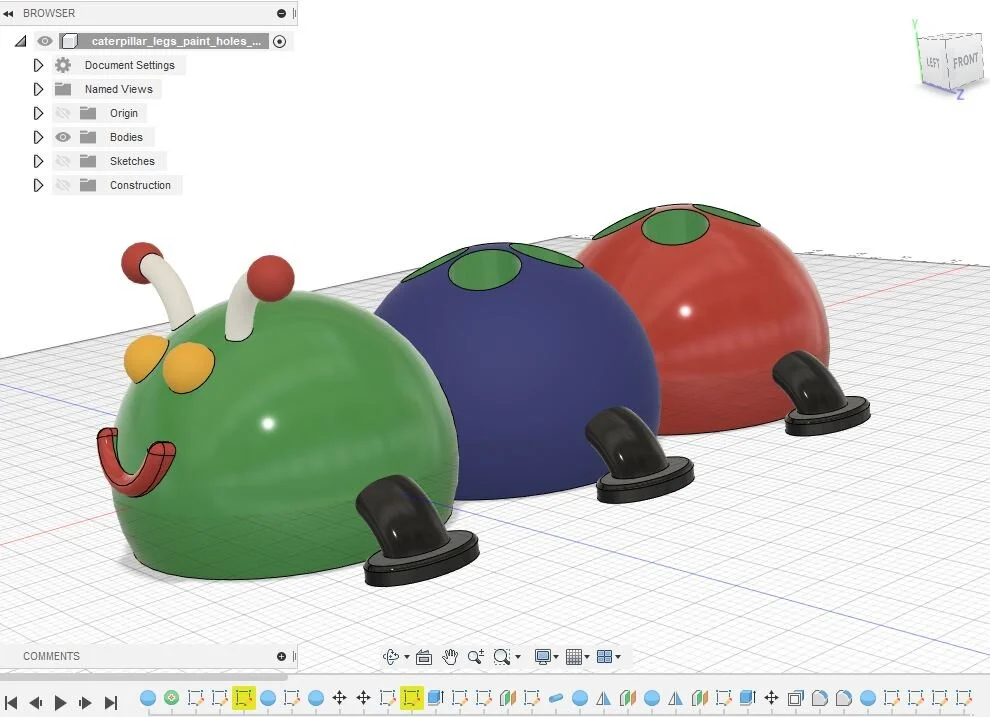This screenshot has height=717, width=990.
Task: Click the horizontal scrollbar below Comments panel
Action: tap(144, 677)
